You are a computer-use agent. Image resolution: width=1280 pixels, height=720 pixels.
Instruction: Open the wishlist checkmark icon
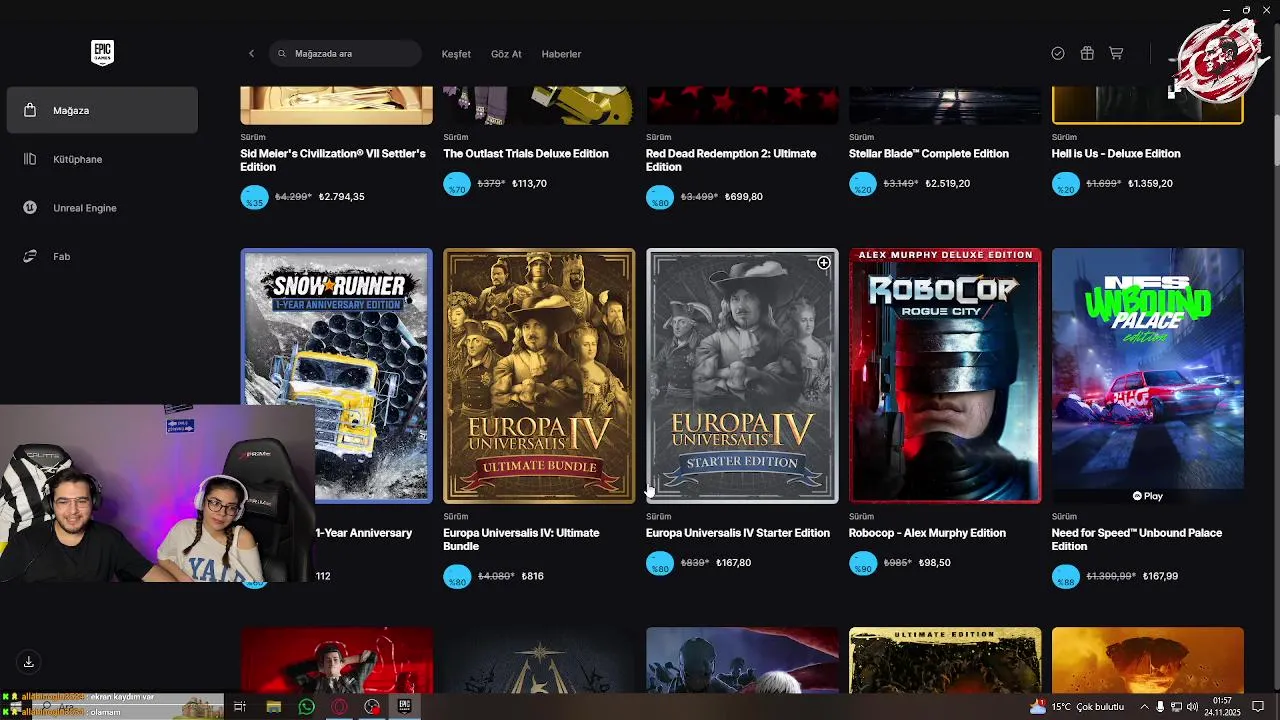1058,54
